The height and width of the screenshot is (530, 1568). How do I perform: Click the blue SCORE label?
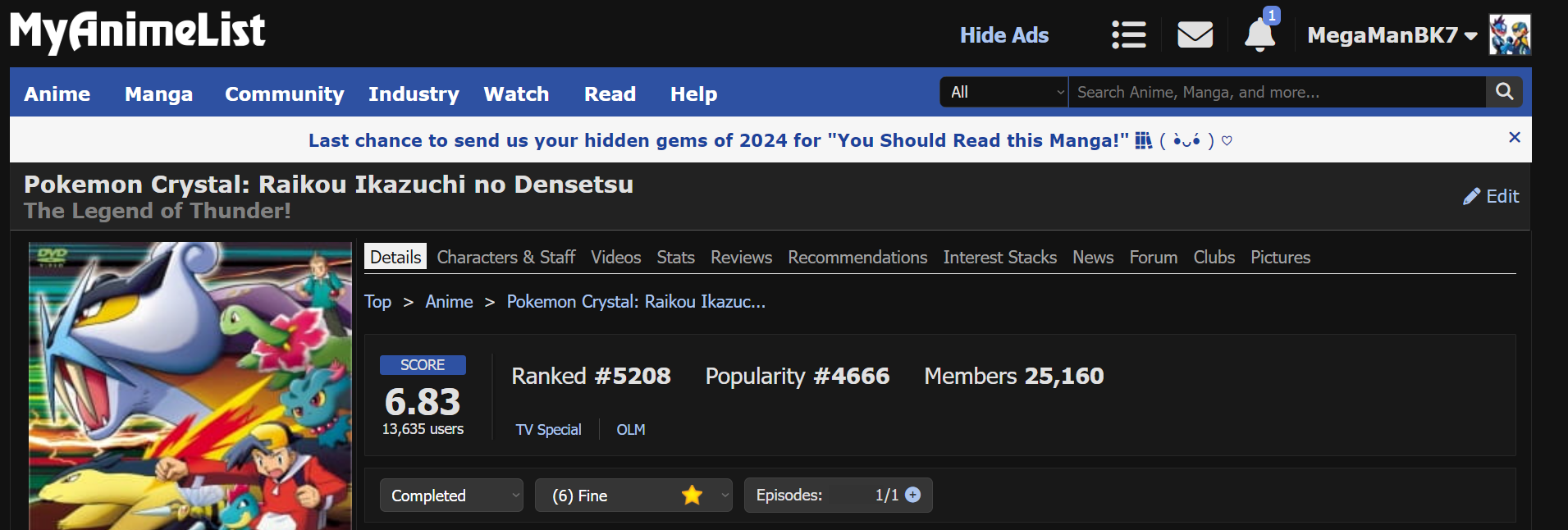(423, 365)
